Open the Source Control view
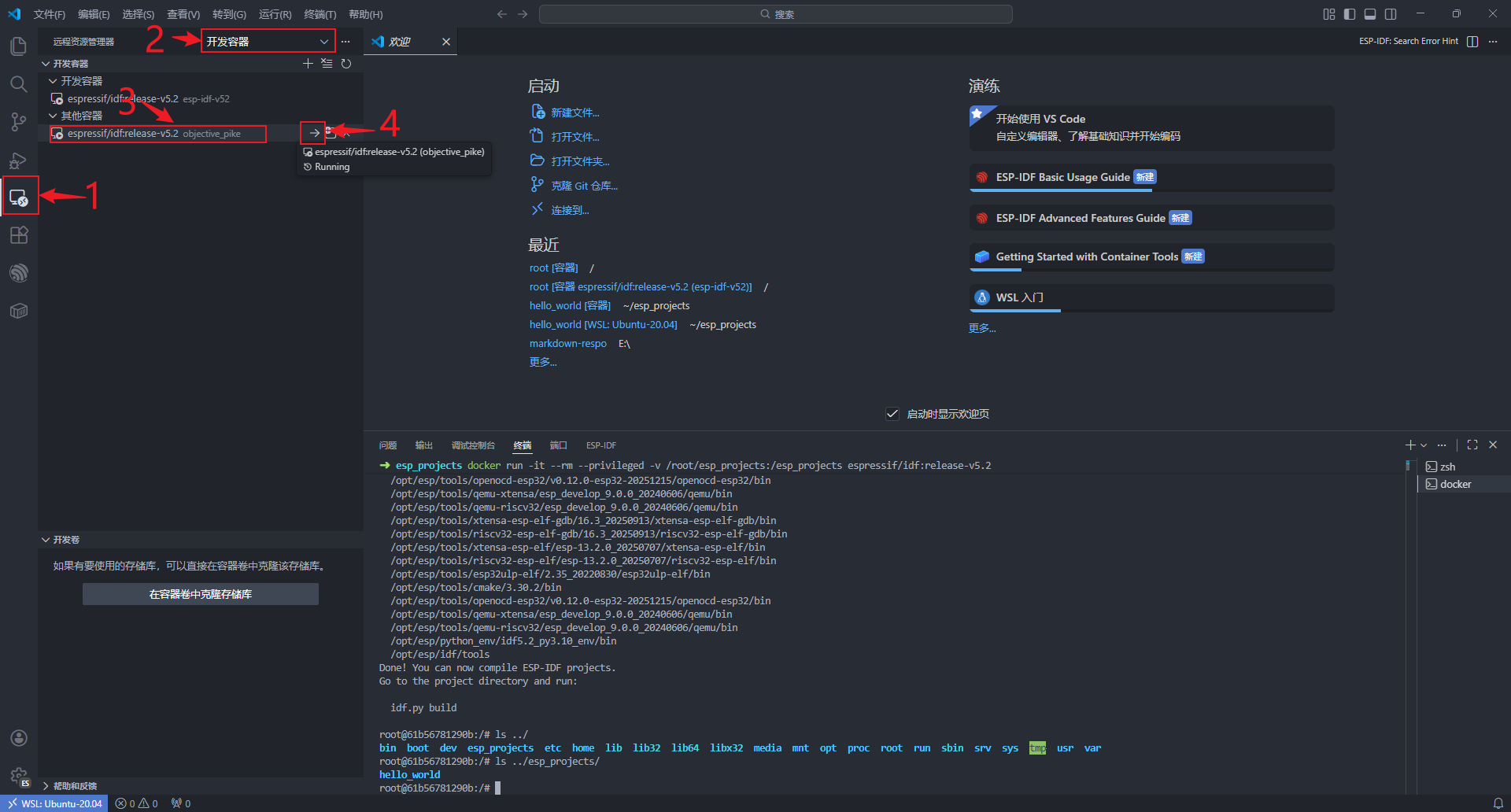Screen dimensions: 1511x812 [19, 122]
